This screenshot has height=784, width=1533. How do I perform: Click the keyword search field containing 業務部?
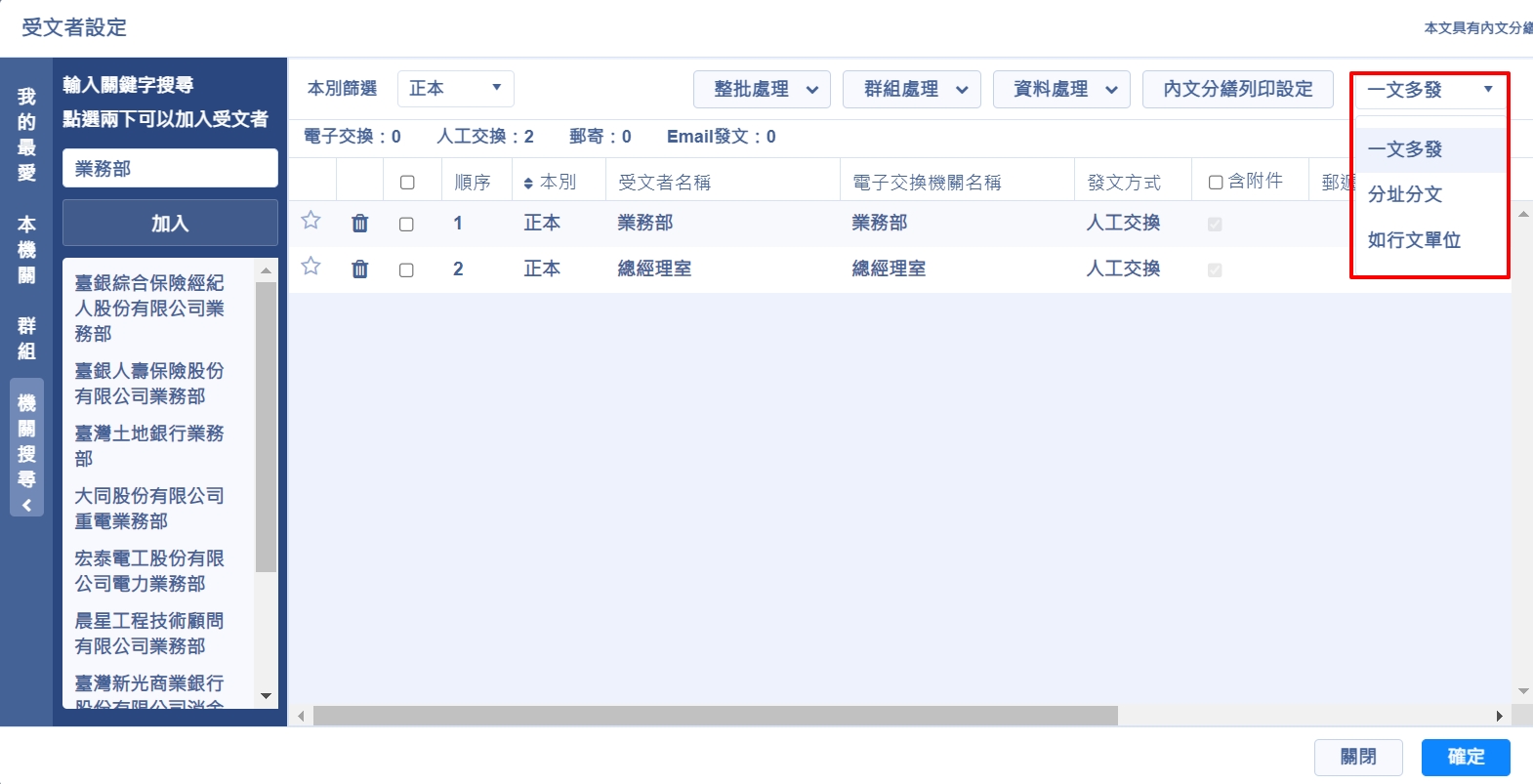(170, 169)
